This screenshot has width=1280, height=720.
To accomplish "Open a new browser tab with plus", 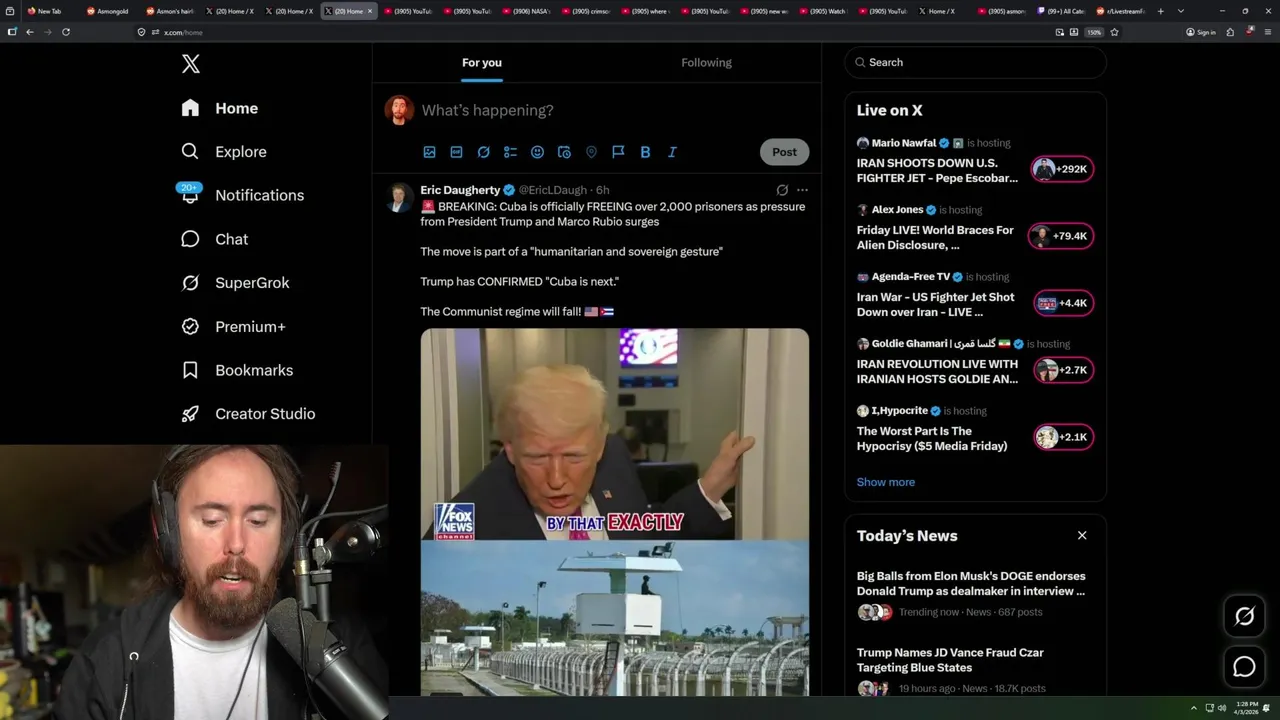I will pyautogui.click(x=1160, y=11).
